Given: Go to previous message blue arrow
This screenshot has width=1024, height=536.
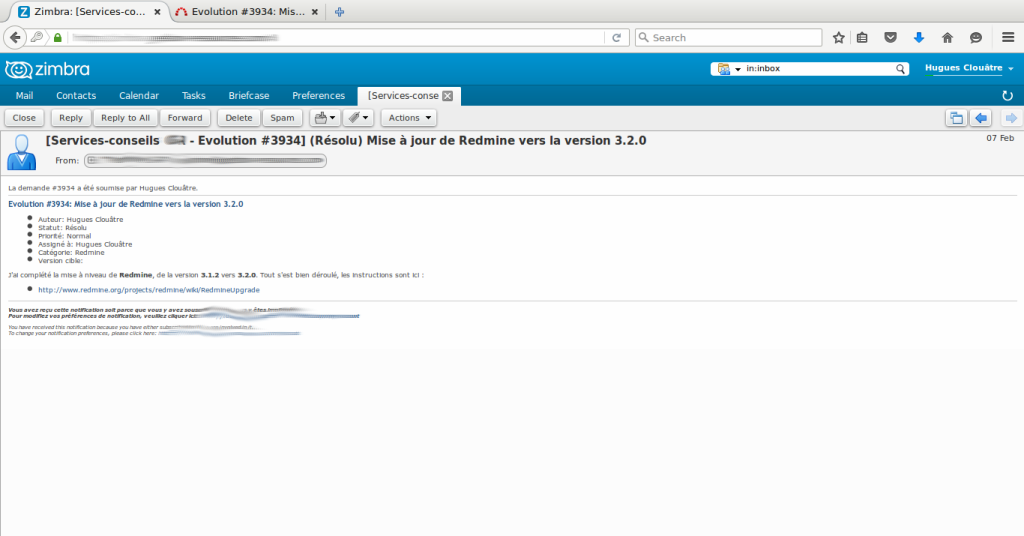Looking at the screenshot, I should point(981,118).
